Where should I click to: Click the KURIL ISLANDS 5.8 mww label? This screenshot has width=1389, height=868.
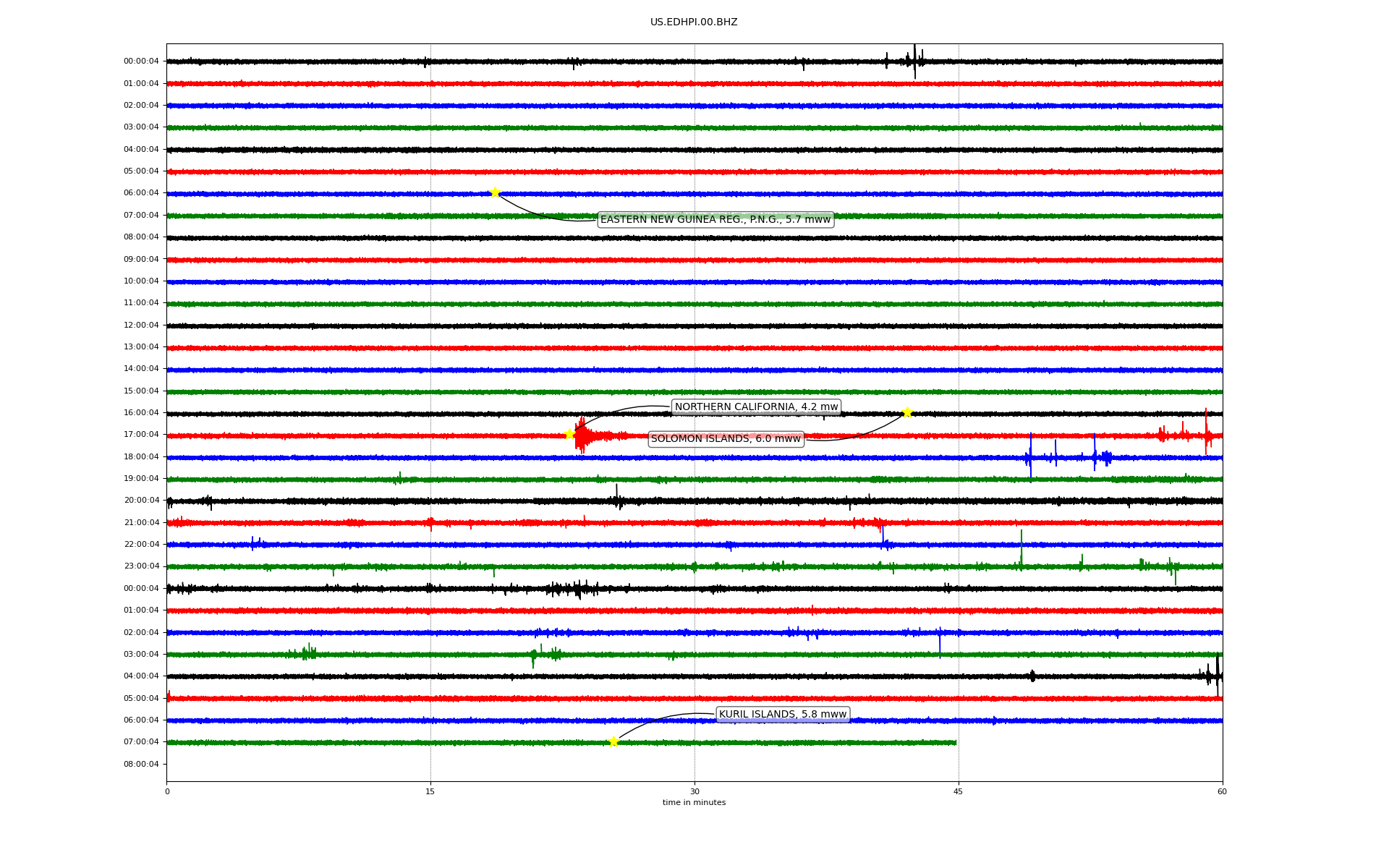(782, 715)
